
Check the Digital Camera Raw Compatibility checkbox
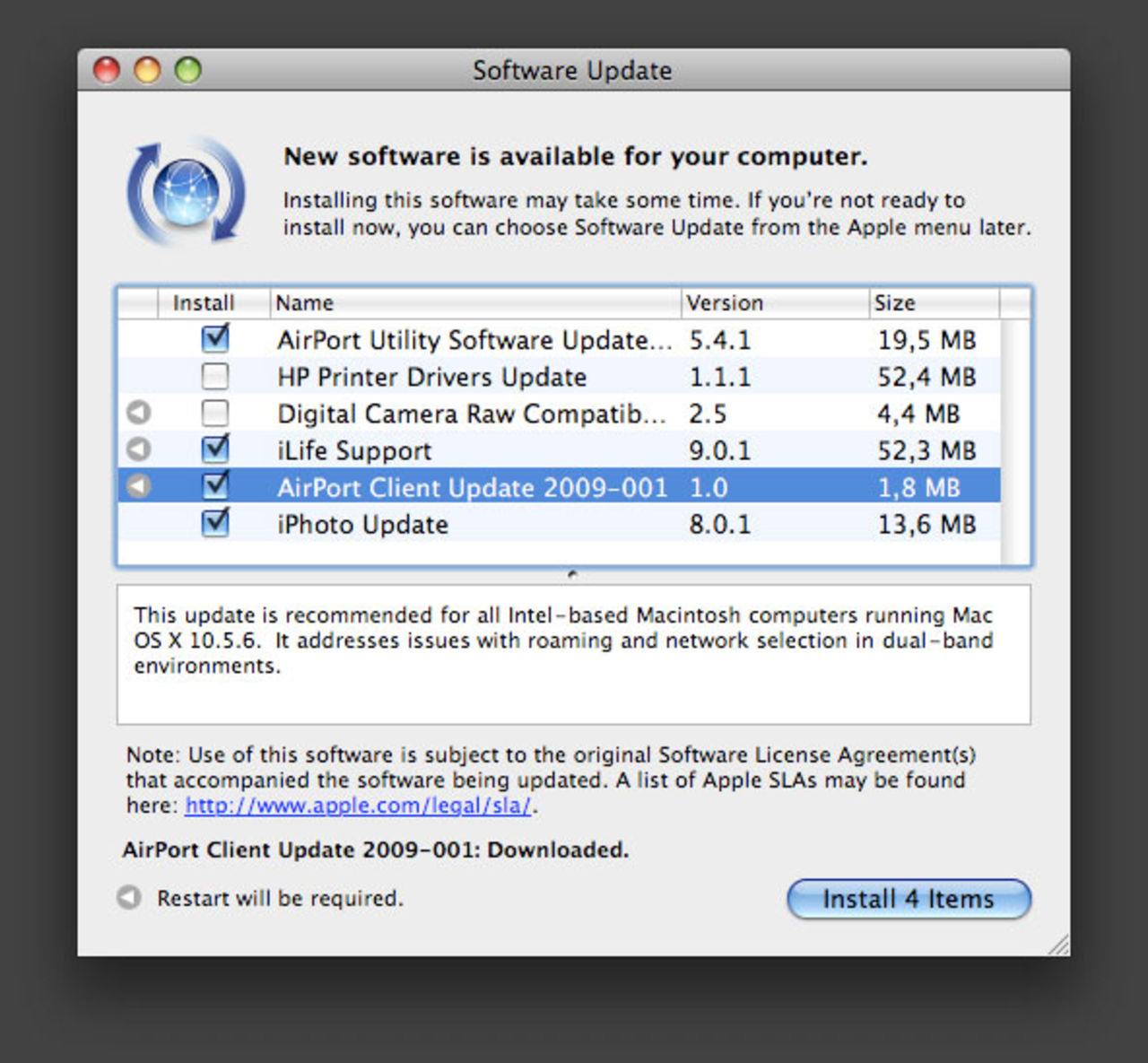point(215,413)
